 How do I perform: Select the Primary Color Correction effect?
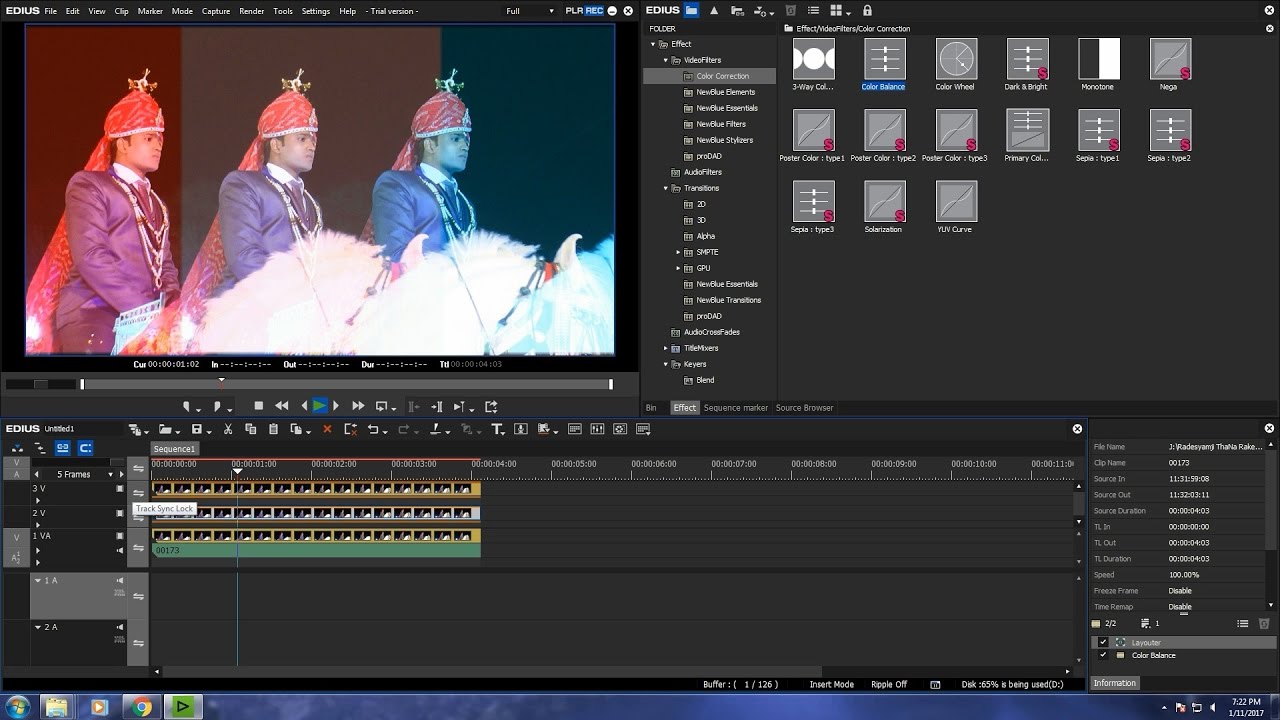(1027, 130)
